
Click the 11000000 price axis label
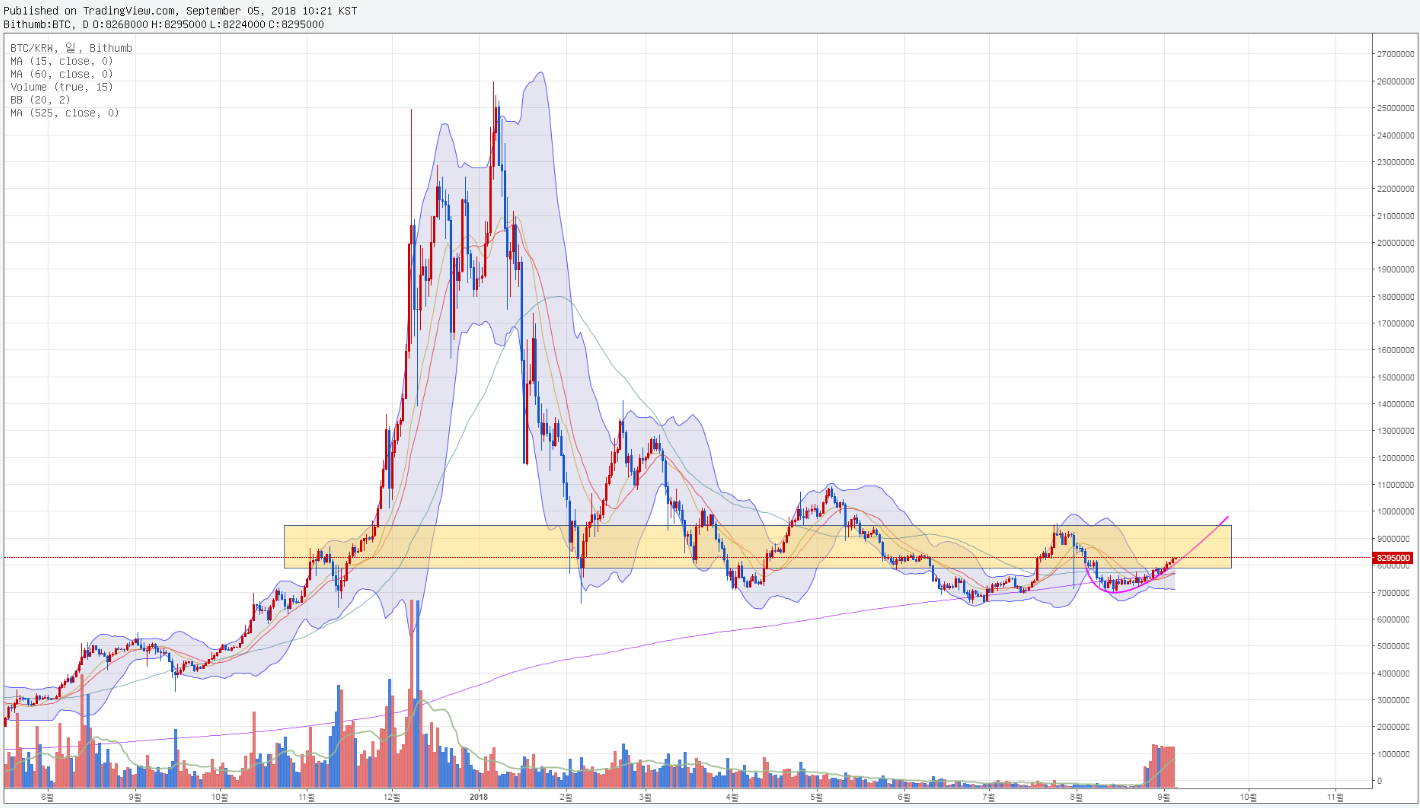[x=1395, y=485]
